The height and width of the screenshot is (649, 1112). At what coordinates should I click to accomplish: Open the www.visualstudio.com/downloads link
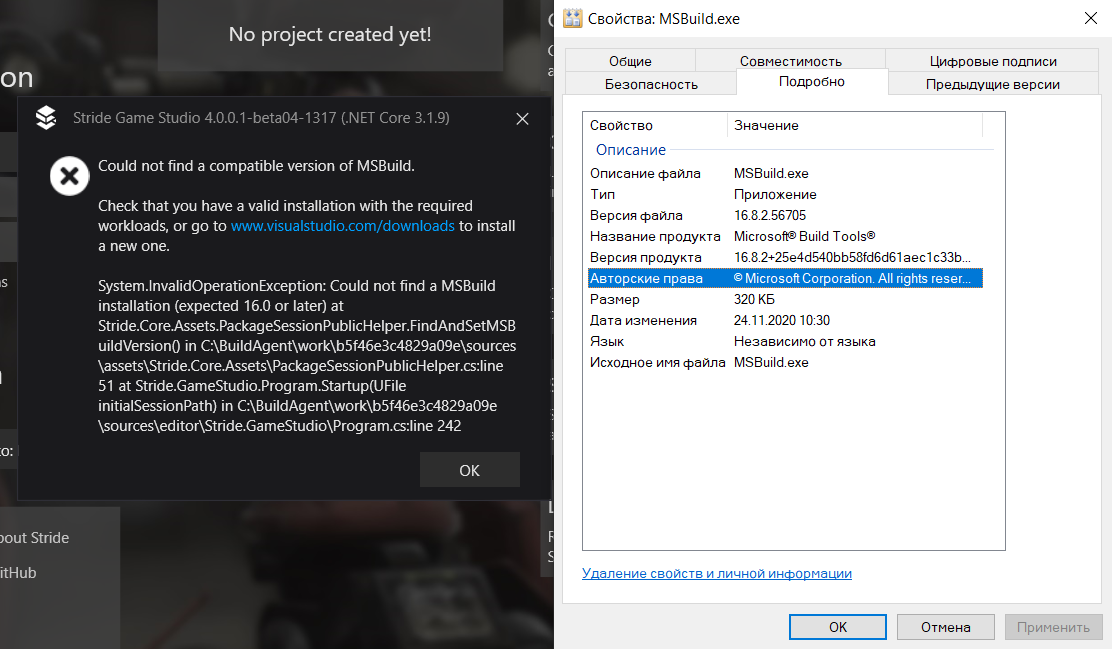point(343,226)
